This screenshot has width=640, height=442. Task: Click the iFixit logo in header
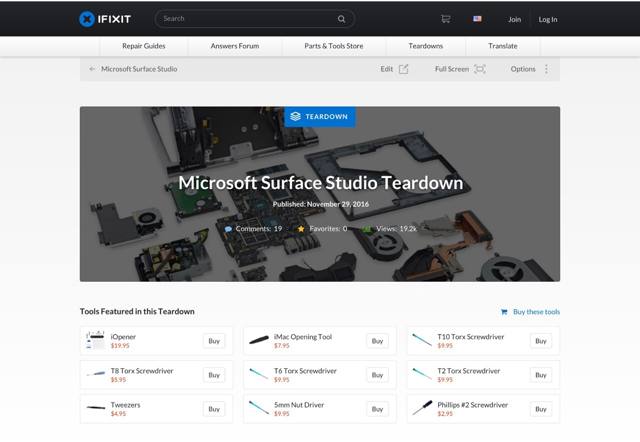point(105,18)
